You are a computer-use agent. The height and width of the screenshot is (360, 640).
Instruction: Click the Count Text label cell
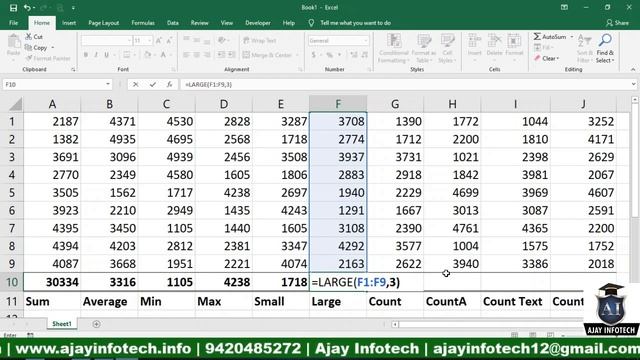516,302
